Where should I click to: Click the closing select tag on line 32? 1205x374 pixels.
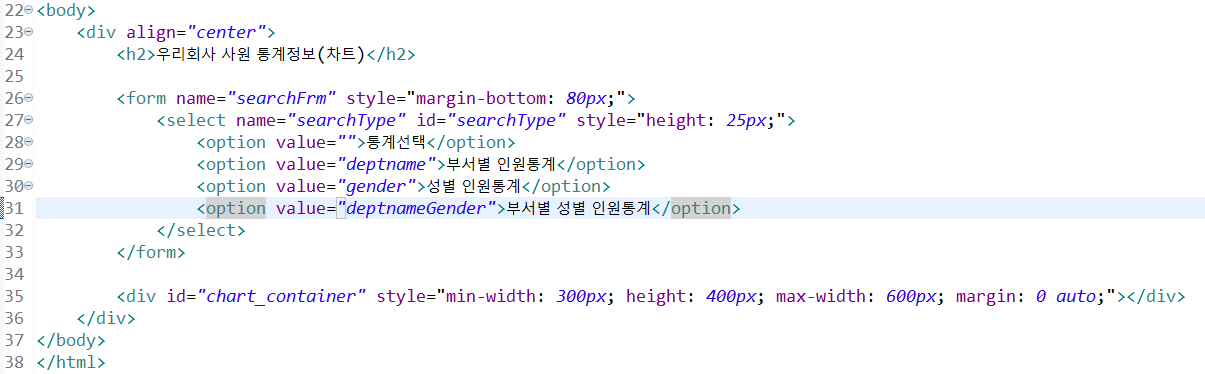pos(200,230)
